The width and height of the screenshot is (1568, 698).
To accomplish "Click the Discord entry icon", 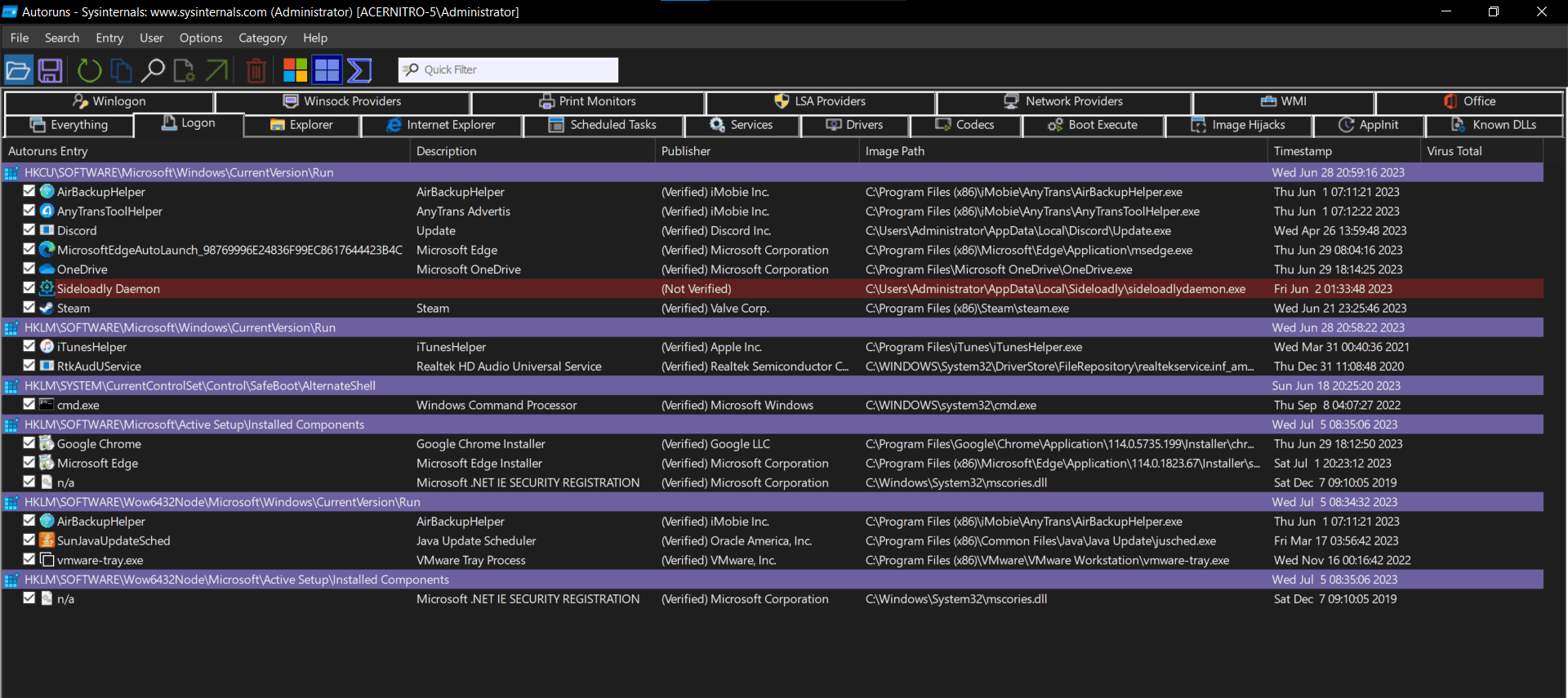I will [47, 230].
